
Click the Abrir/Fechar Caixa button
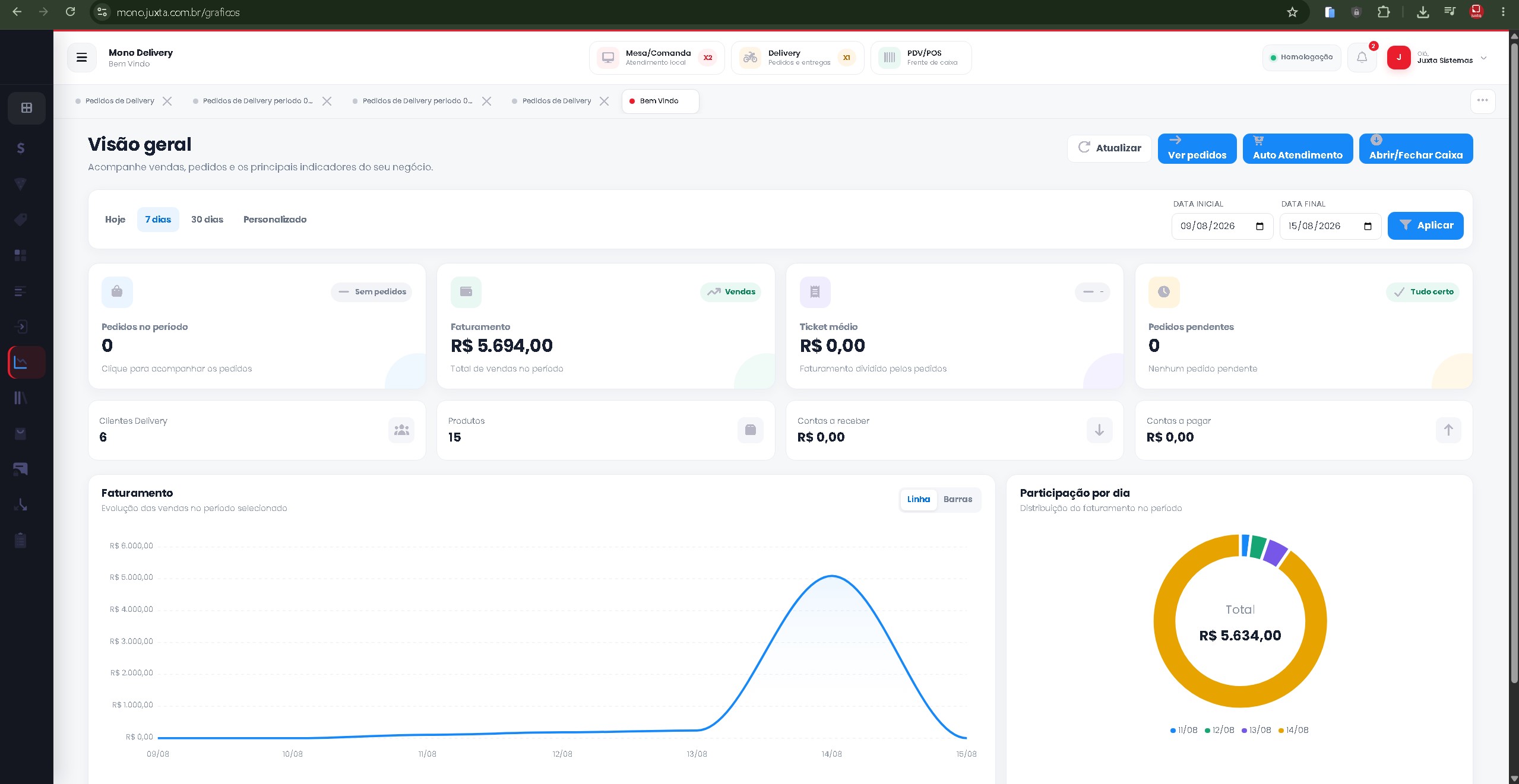click(1416, 148)
